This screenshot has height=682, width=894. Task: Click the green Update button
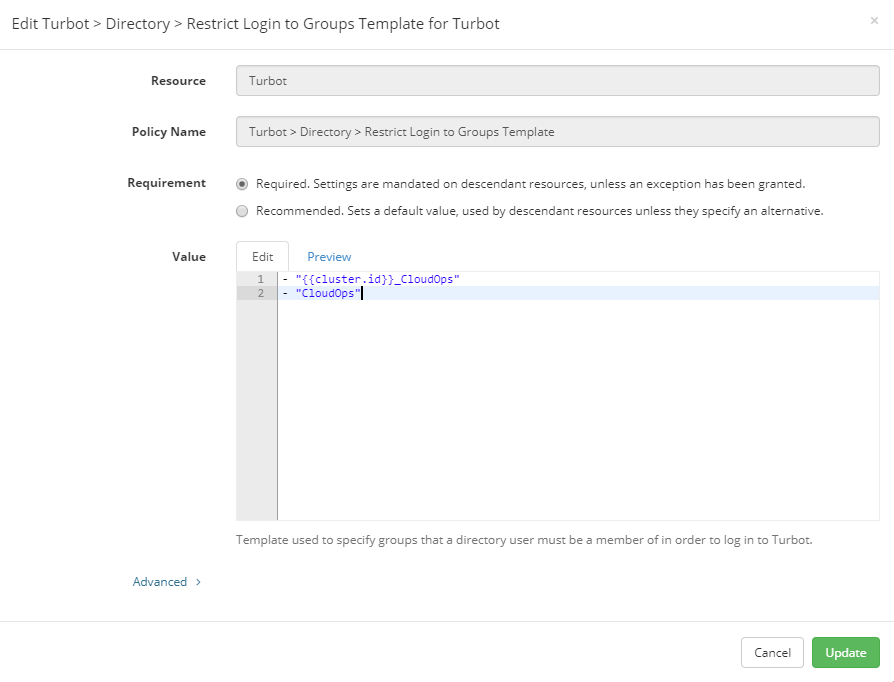tap(846, 652)
